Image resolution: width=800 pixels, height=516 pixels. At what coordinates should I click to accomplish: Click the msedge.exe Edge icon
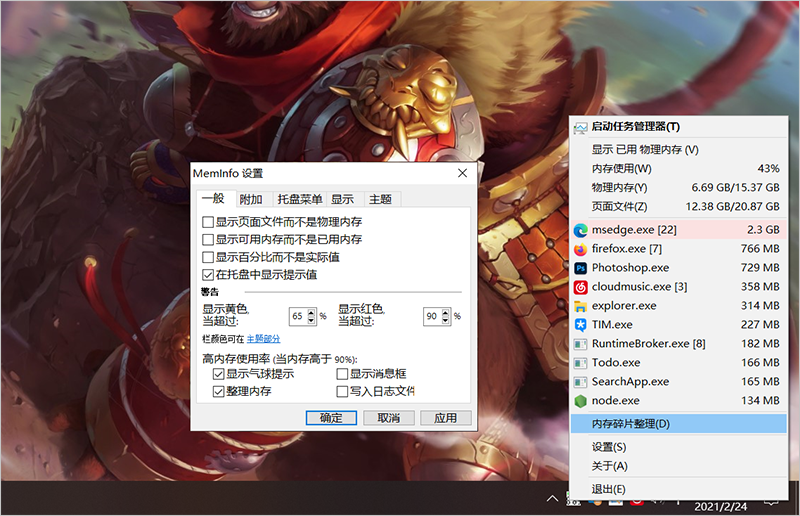pyautogui.click(x=581, y=231)
